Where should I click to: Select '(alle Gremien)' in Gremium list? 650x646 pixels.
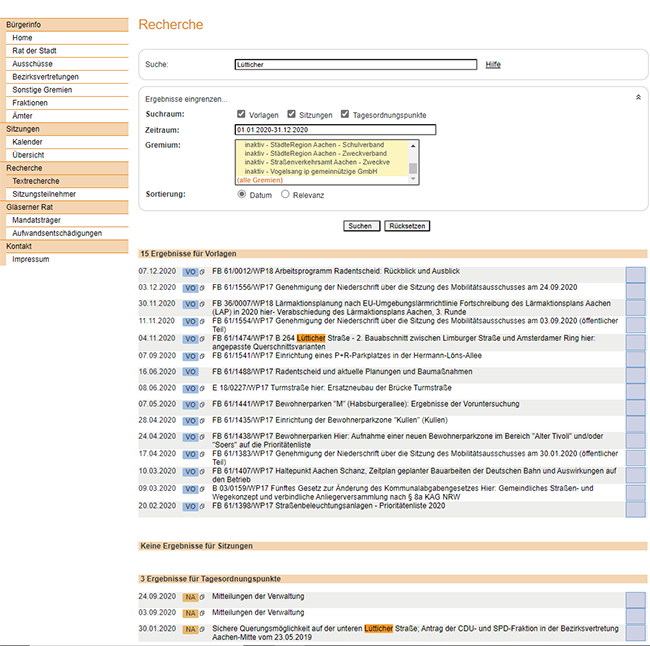[258, 179]
